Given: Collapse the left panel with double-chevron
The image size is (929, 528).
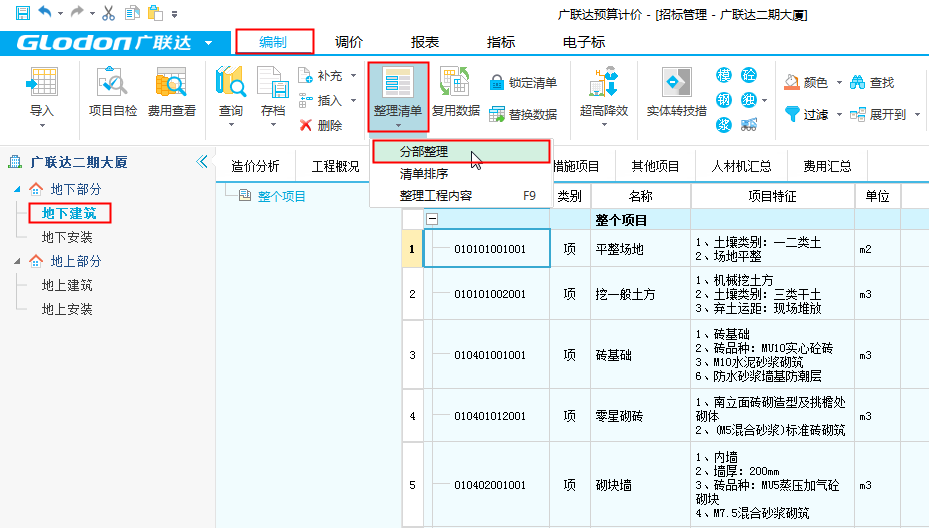Looking at the screenshot, I should [x=202, y=162].
